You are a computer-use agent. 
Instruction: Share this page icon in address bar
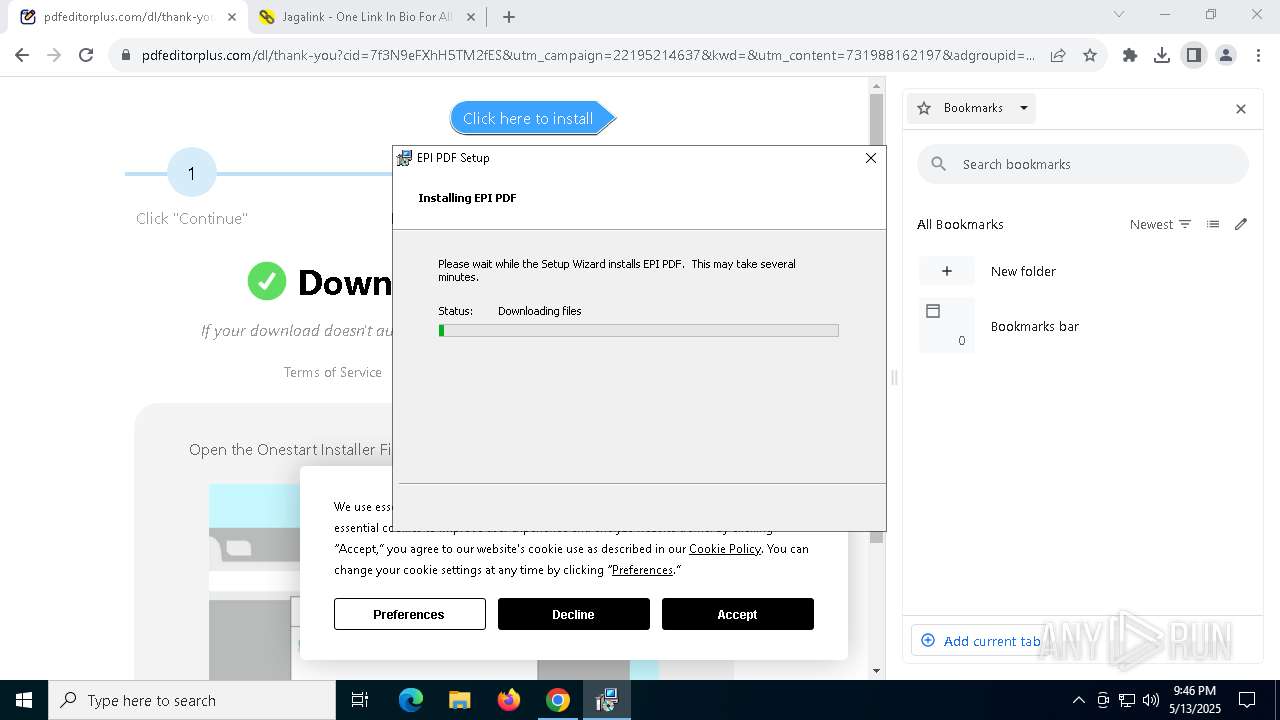click(1058, 56)
